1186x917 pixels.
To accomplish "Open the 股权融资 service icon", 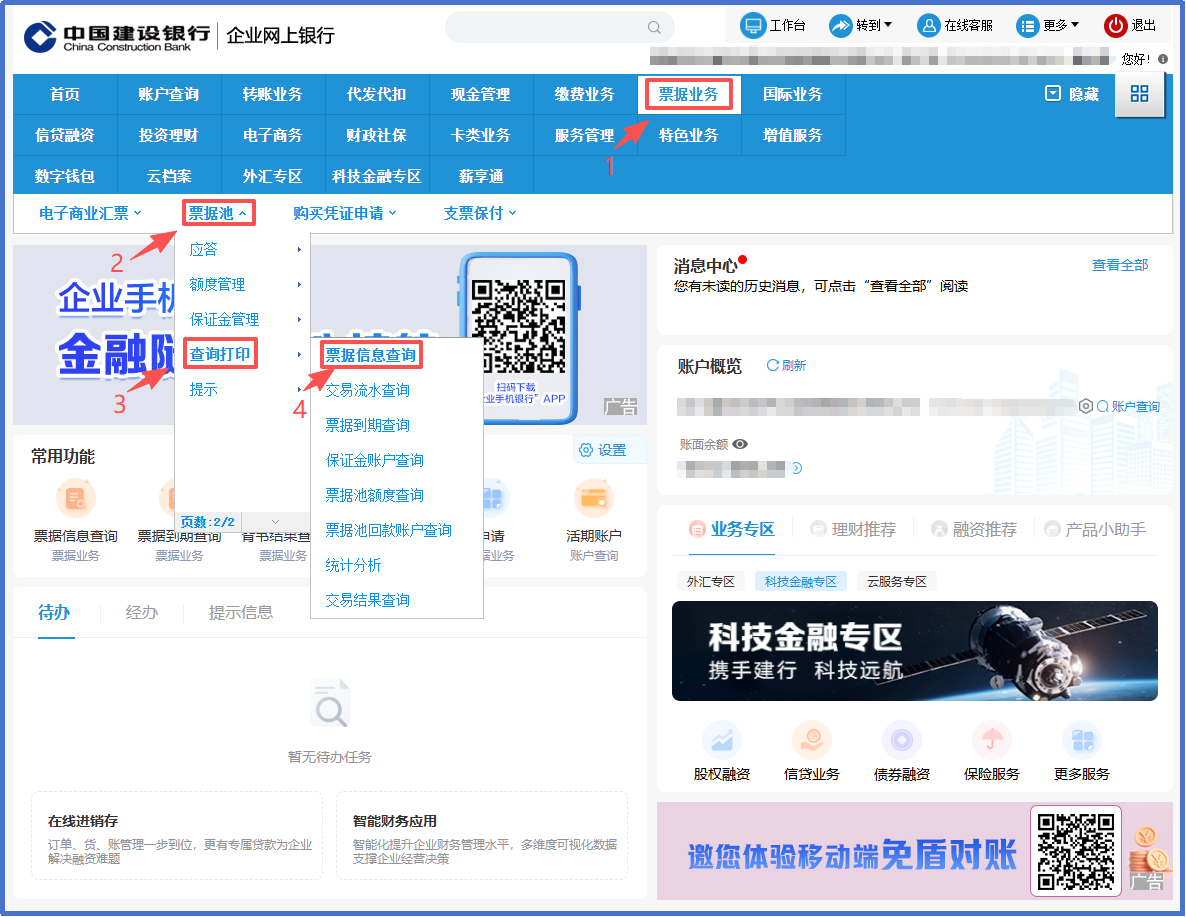I will tap(721, 741).
